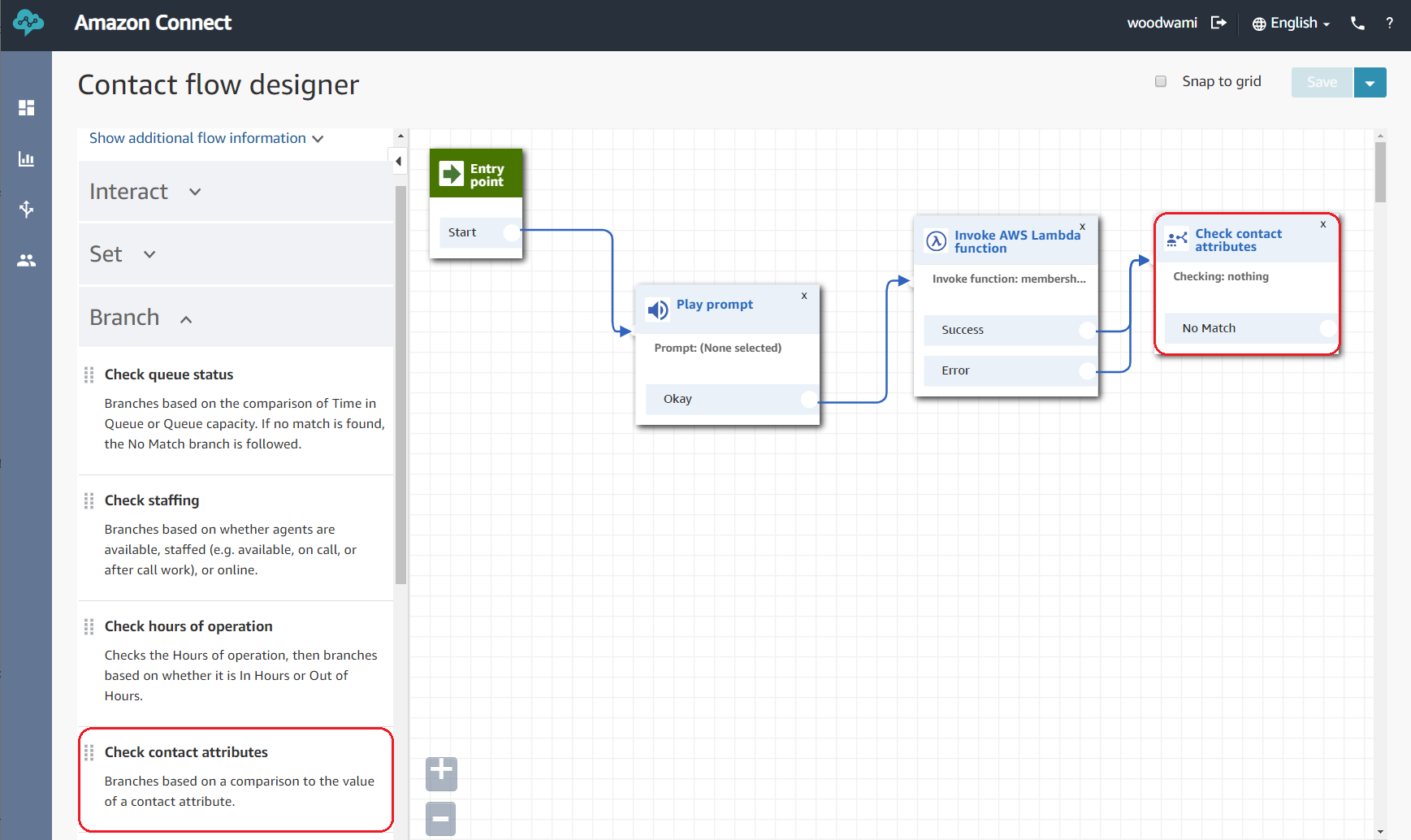1411x840 pixels.
Task: Grab the Check staffing drag handle
Action: (89, 500)
